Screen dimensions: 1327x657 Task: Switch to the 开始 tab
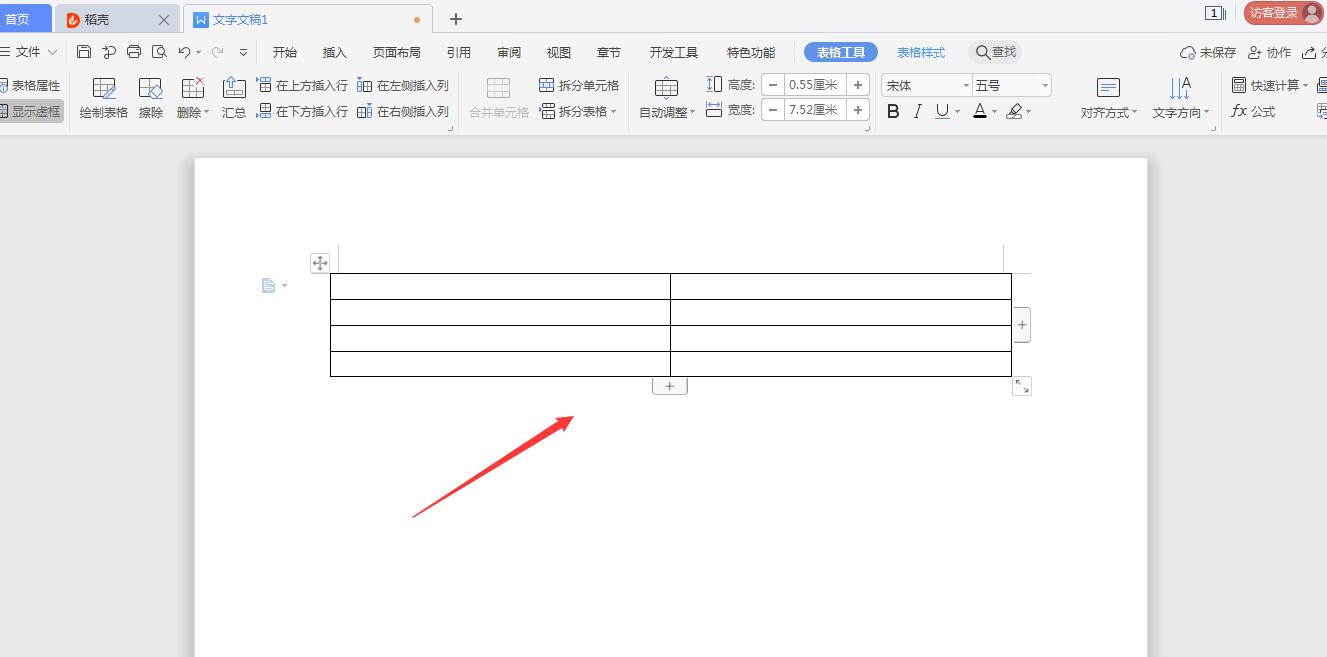285,52
